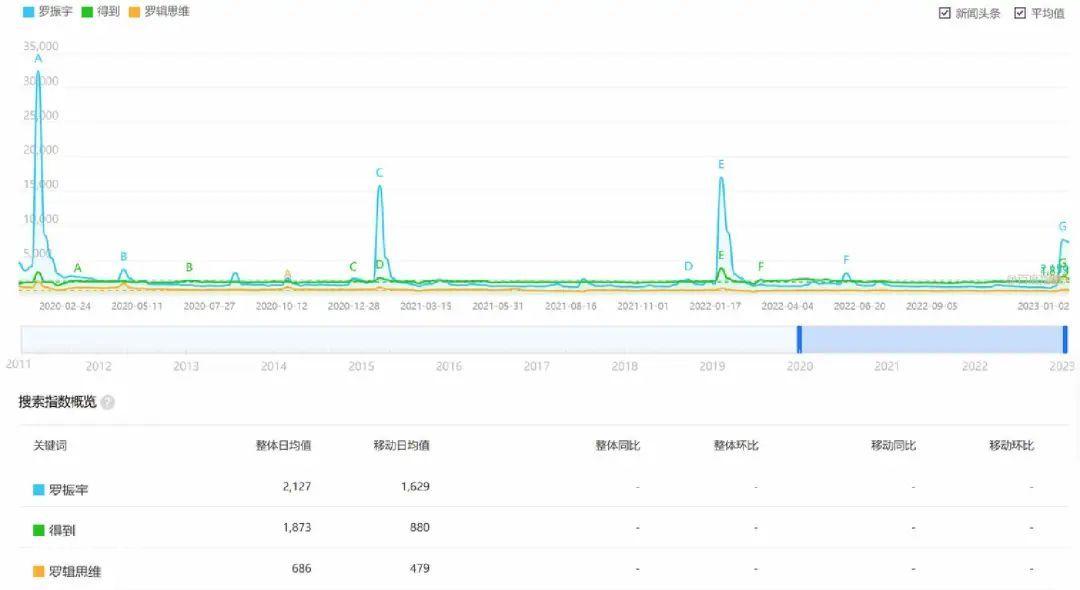Click the help icon beside 搜索指数概览
1080x590 pixels.
107,402
